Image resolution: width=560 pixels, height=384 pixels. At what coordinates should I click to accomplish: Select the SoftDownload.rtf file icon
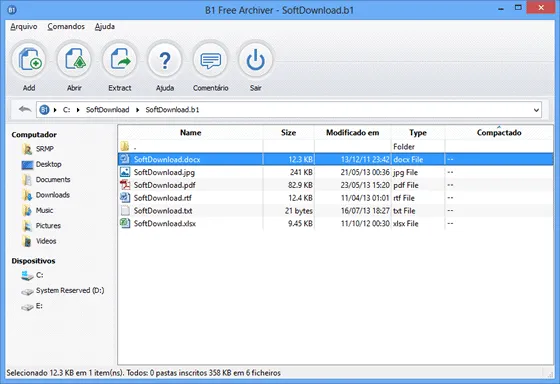[125, 198]
